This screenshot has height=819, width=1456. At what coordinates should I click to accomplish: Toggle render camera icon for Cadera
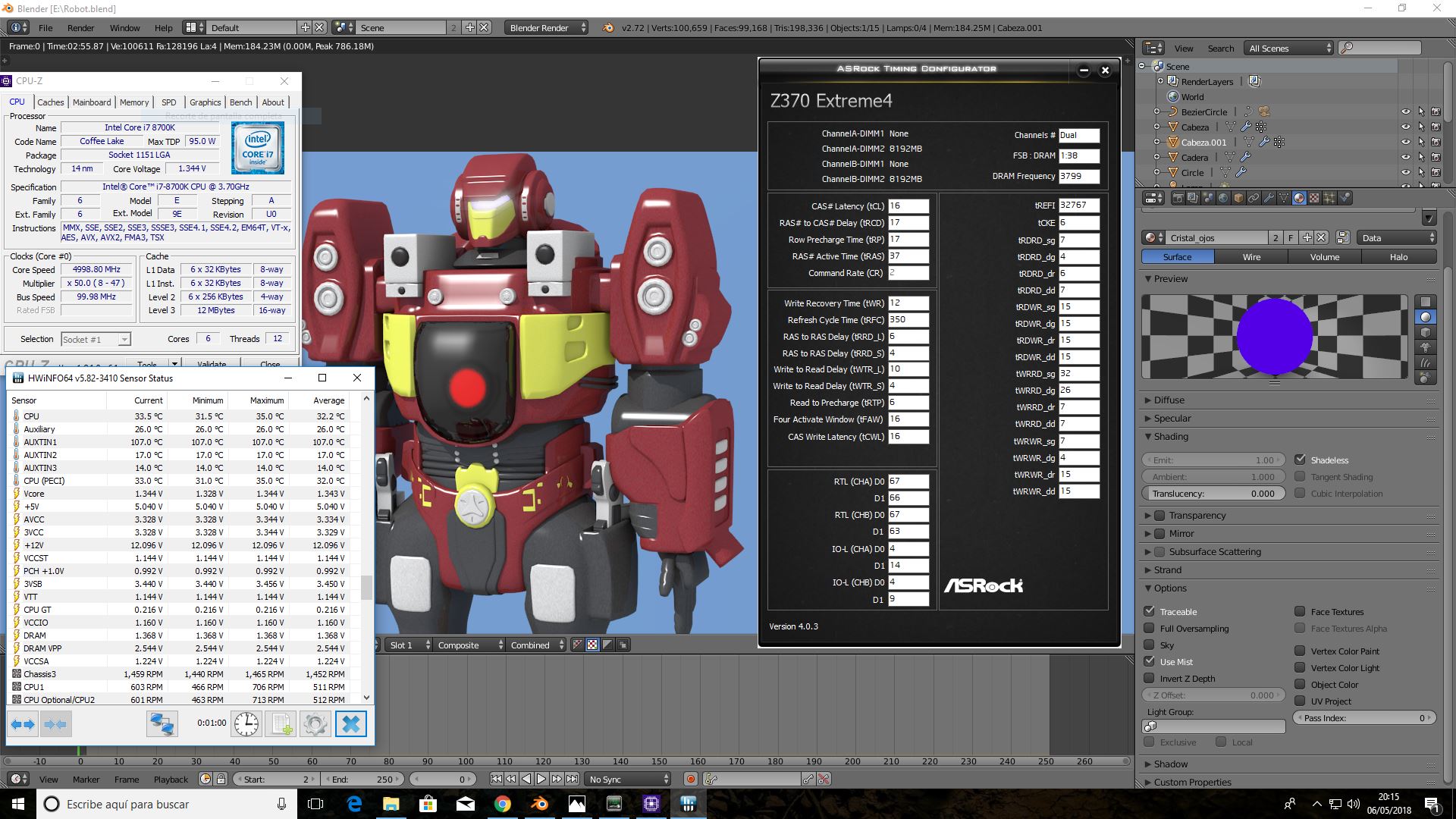coord(1436,158)
